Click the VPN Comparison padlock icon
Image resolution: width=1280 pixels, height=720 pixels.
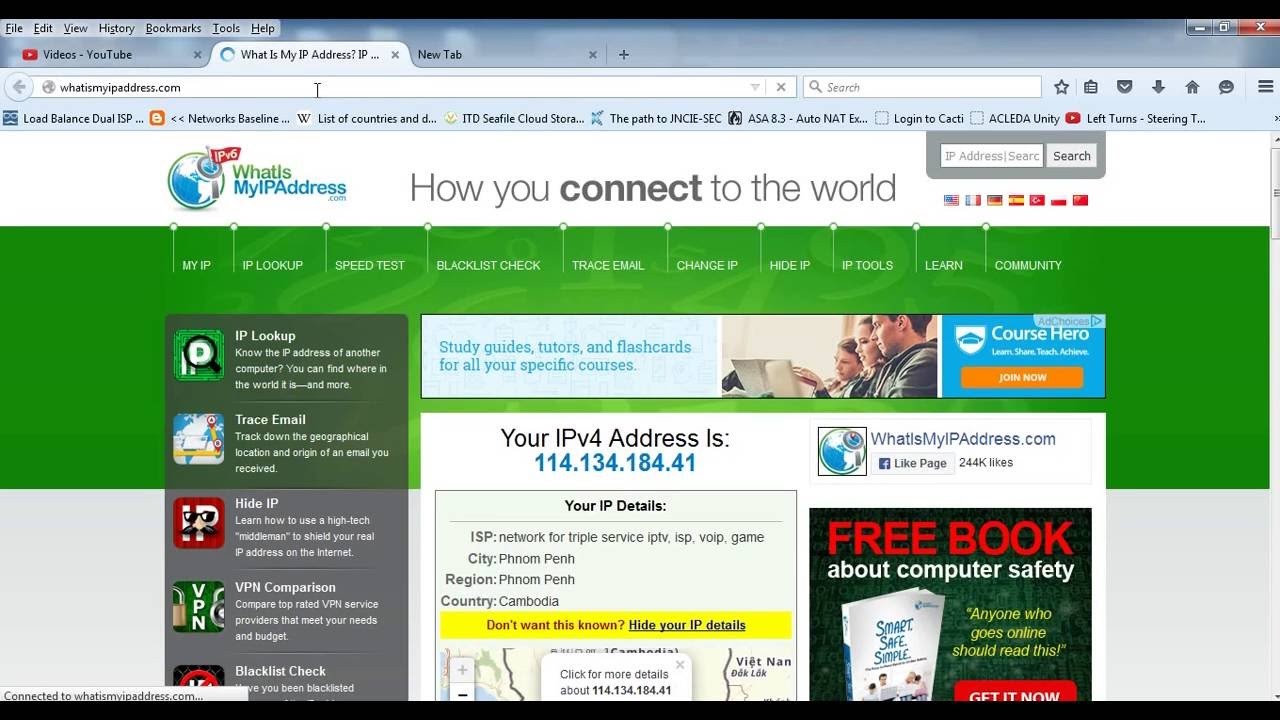coord(199,607)
